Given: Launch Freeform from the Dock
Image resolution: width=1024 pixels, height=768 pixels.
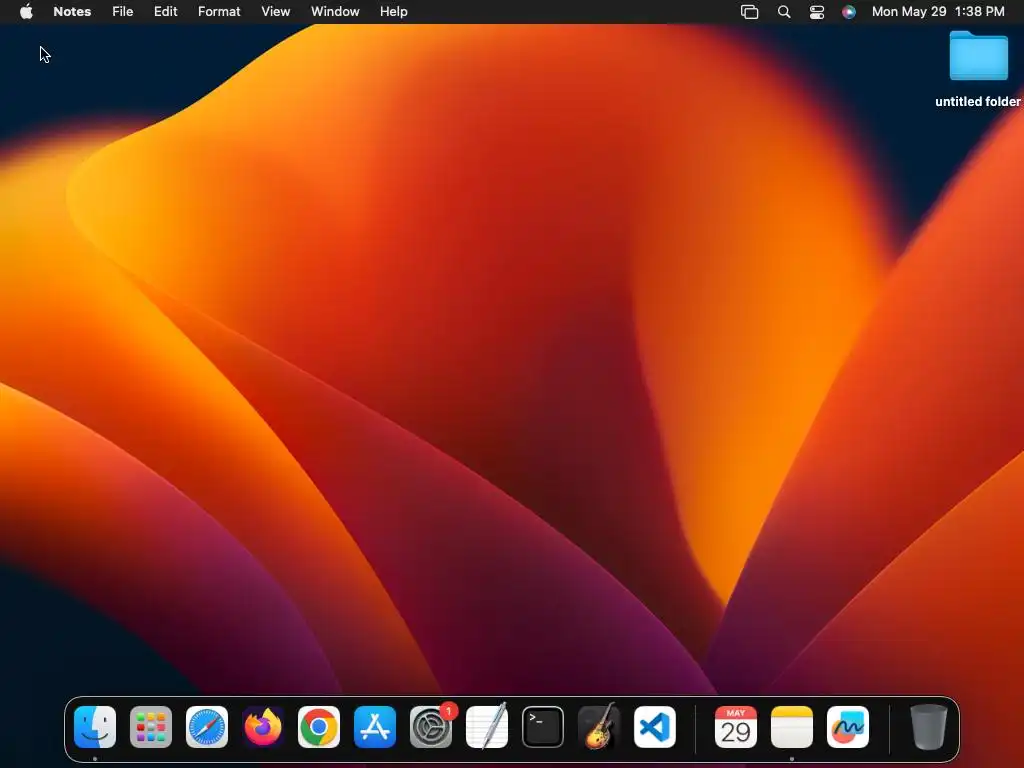Looking at the screenshot, I should point(848,727).
